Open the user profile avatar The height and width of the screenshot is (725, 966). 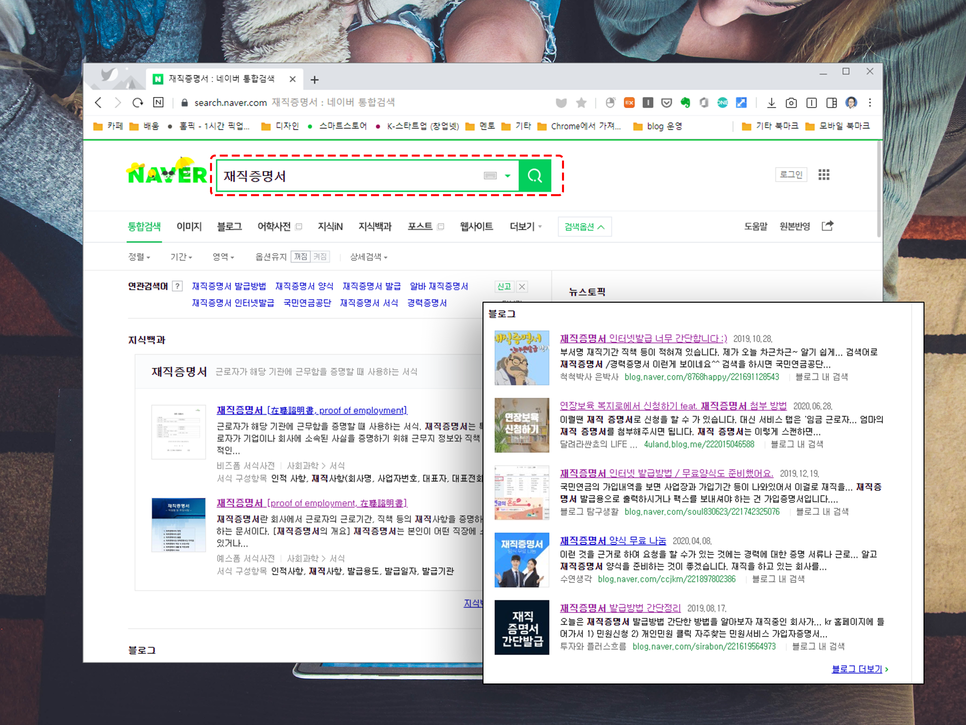[x=851, y=103]
